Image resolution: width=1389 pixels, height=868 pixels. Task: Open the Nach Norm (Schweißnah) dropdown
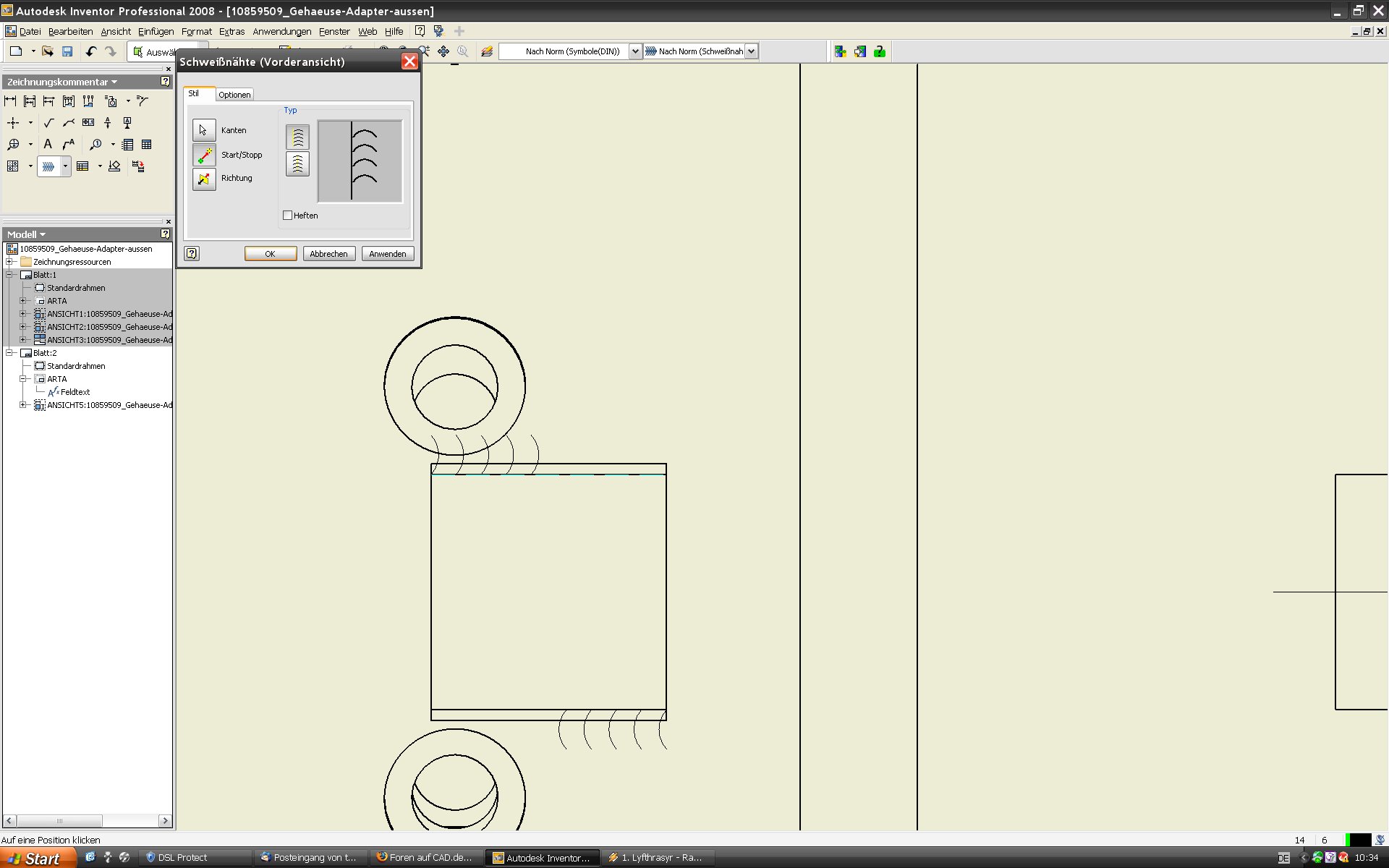coord(751,51)
